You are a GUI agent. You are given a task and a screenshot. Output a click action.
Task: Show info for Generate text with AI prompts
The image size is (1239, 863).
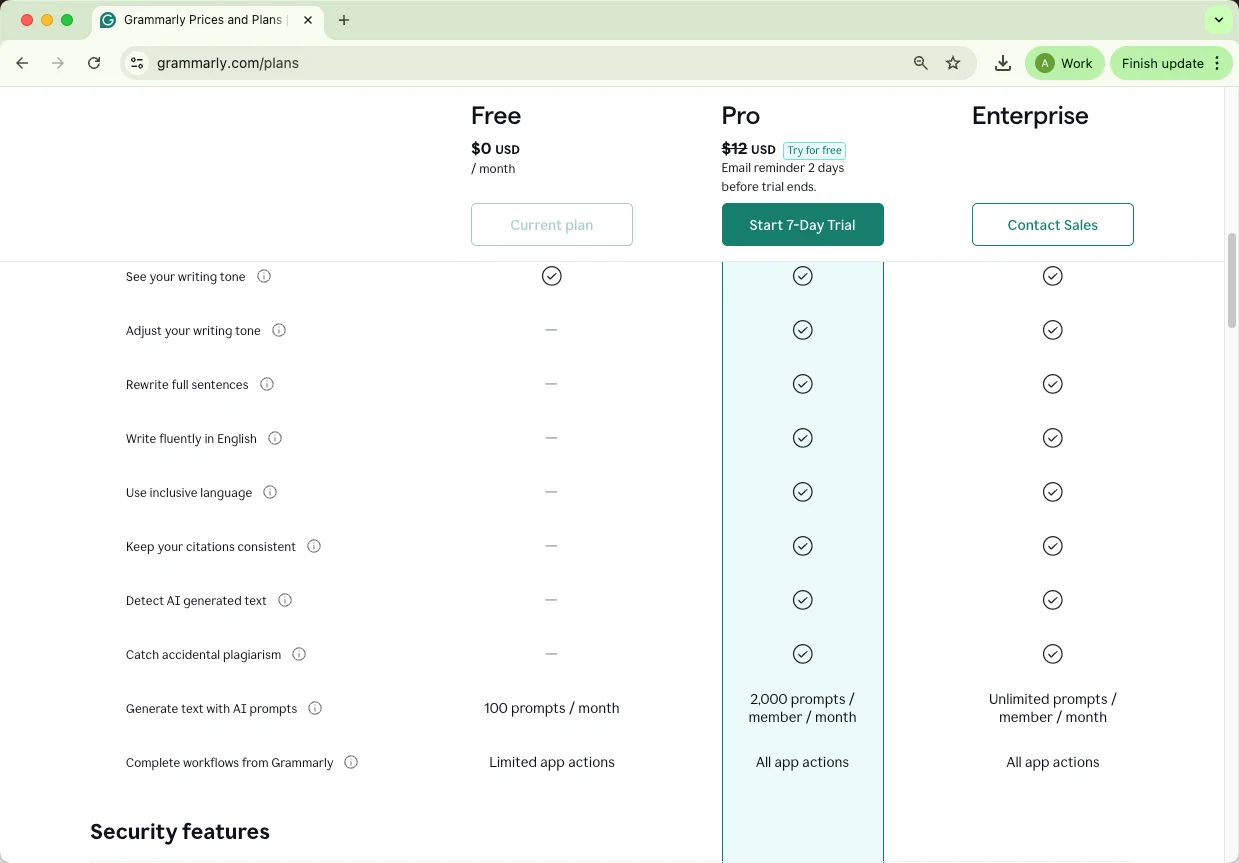tap(315, 708)
